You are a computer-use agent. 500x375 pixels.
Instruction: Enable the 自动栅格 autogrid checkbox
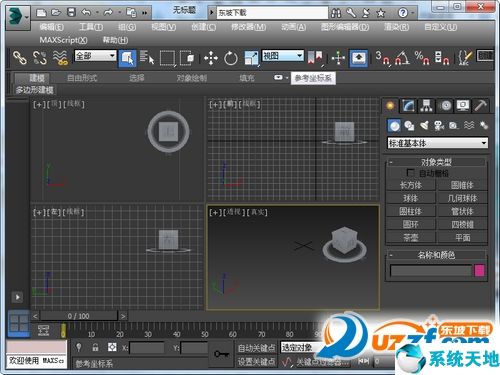point(411,173)
